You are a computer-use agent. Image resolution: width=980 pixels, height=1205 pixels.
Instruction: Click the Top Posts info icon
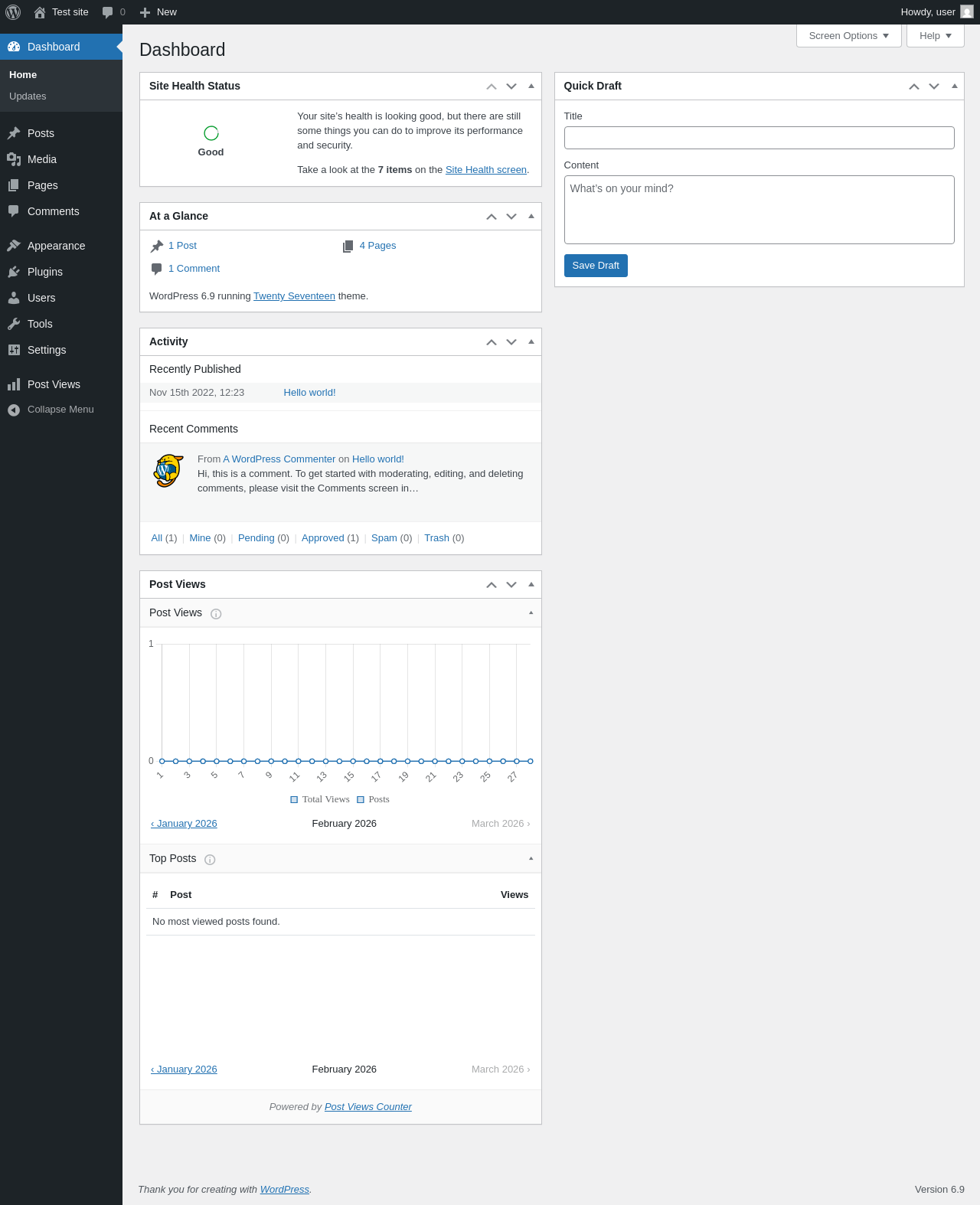click(x=210, y=860)
